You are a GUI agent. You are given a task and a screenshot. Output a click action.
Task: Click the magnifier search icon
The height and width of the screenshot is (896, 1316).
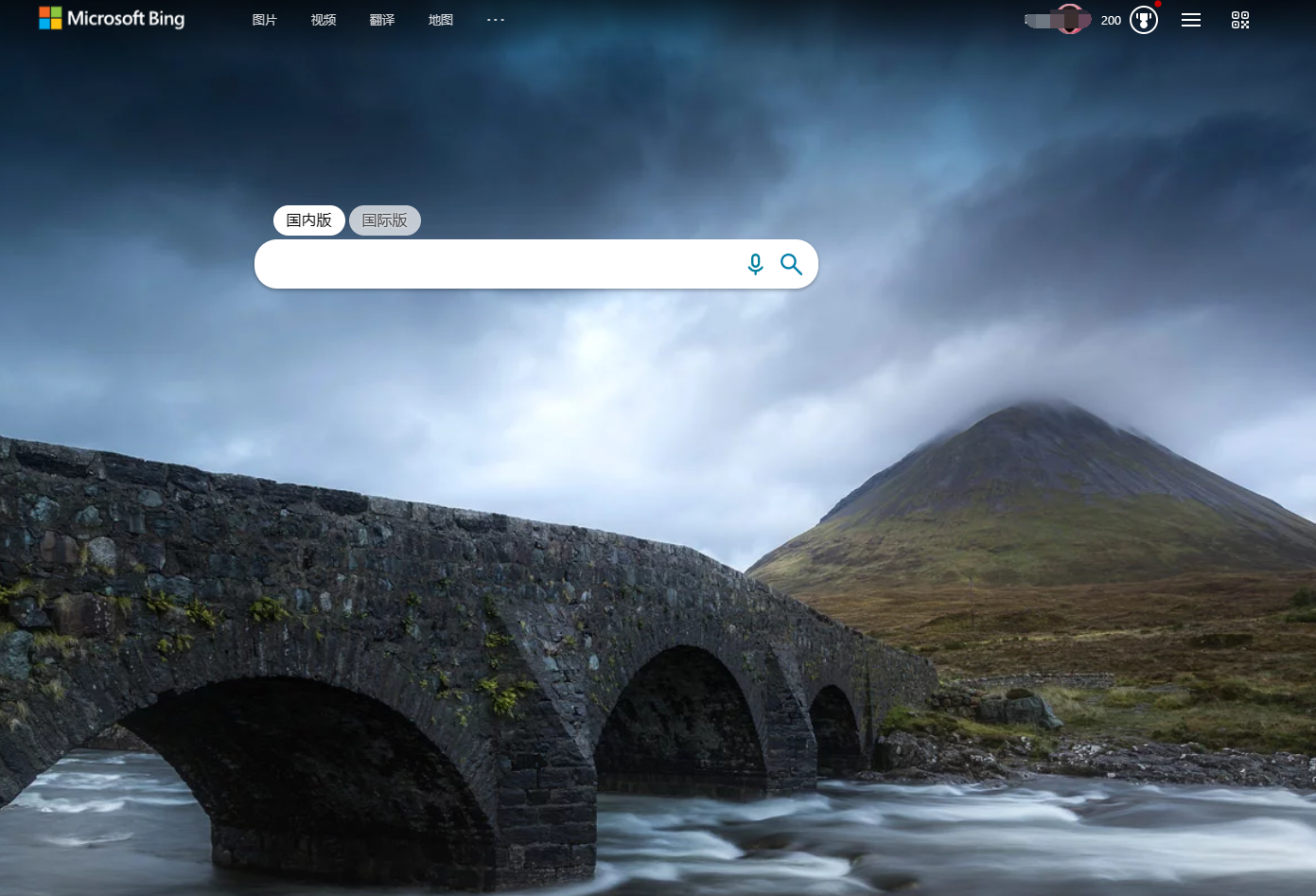[791, 264]
